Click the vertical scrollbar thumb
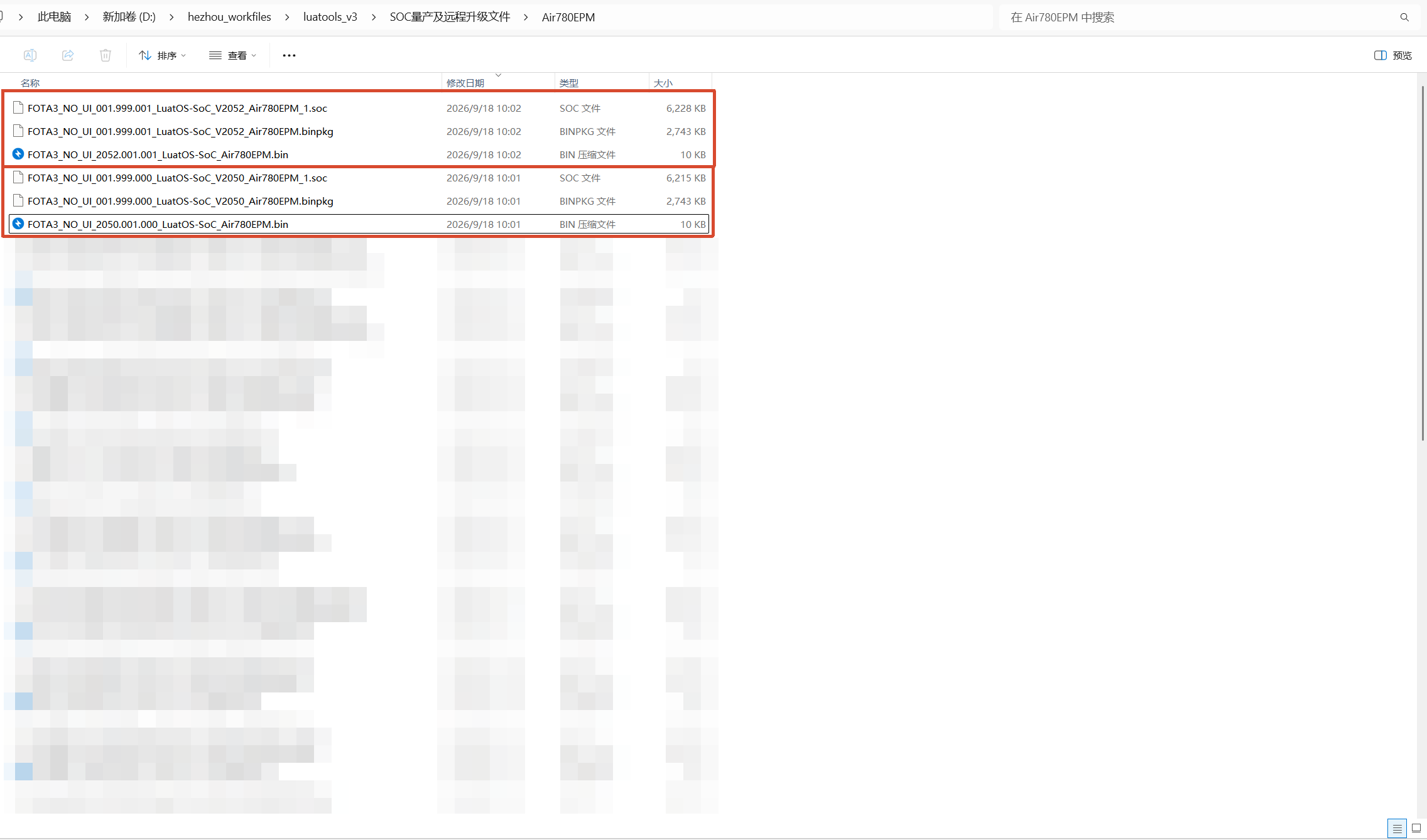 pyautogui.click(x=1423, y=262)
